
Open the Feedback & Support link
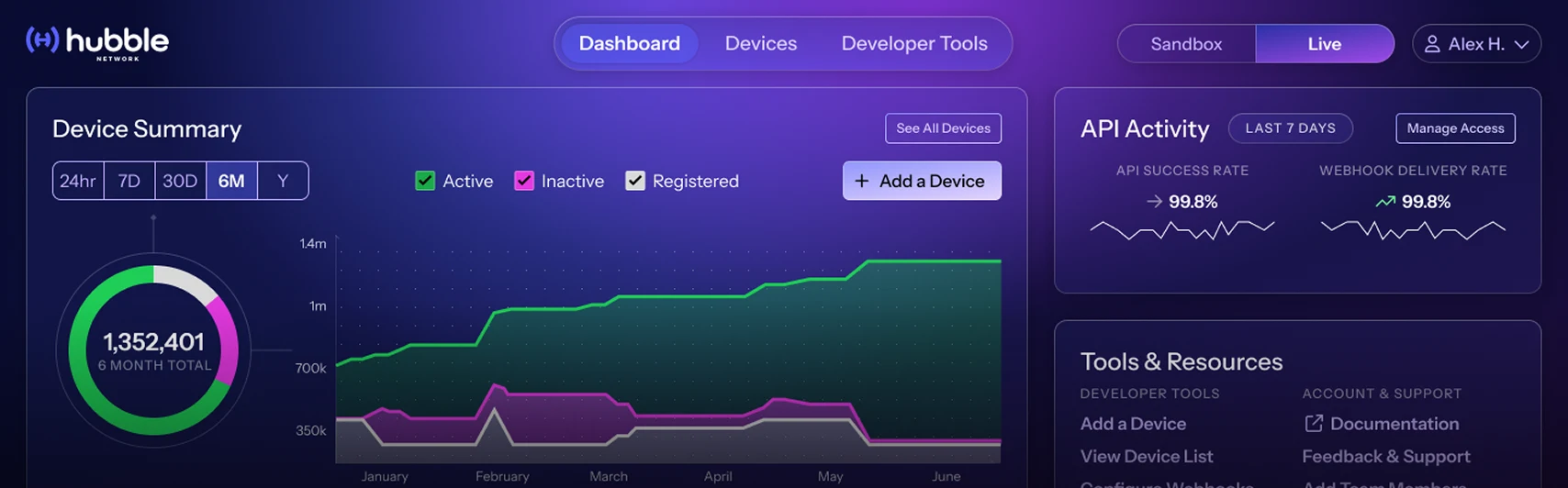point(1385,456)
